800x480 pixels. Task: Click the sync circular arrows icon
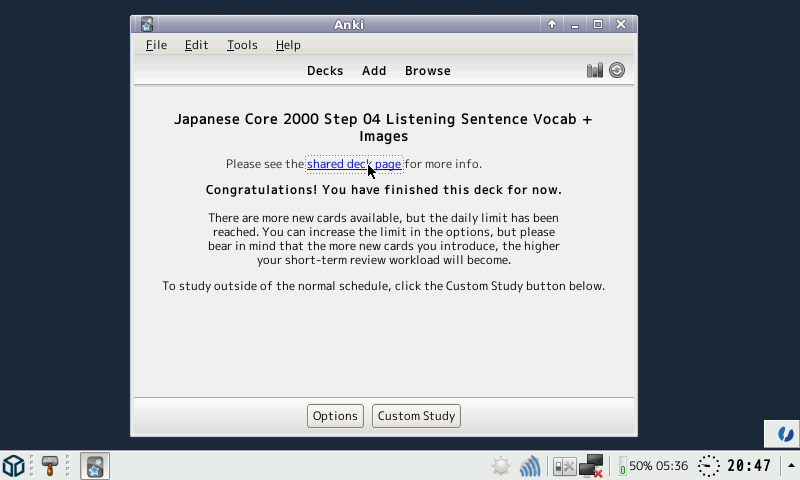click(x=616, y=70)
